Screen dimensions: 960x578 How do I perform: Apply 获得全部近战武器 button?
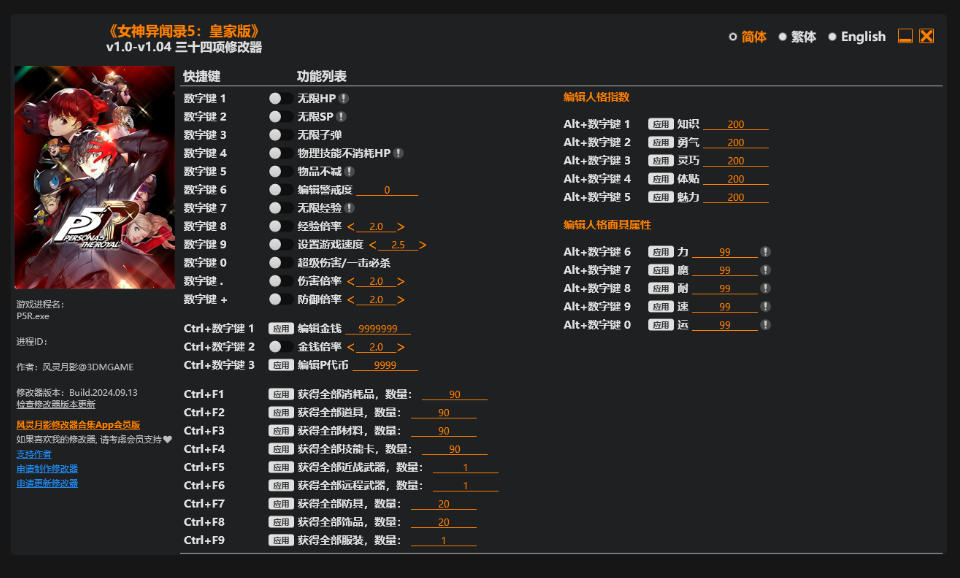281,467
